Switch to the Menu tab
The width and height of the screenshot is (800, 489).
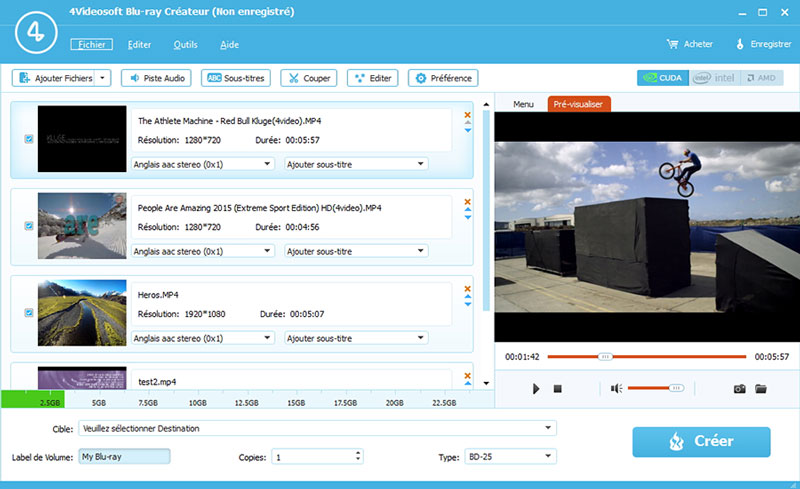(x=523, y=104)
